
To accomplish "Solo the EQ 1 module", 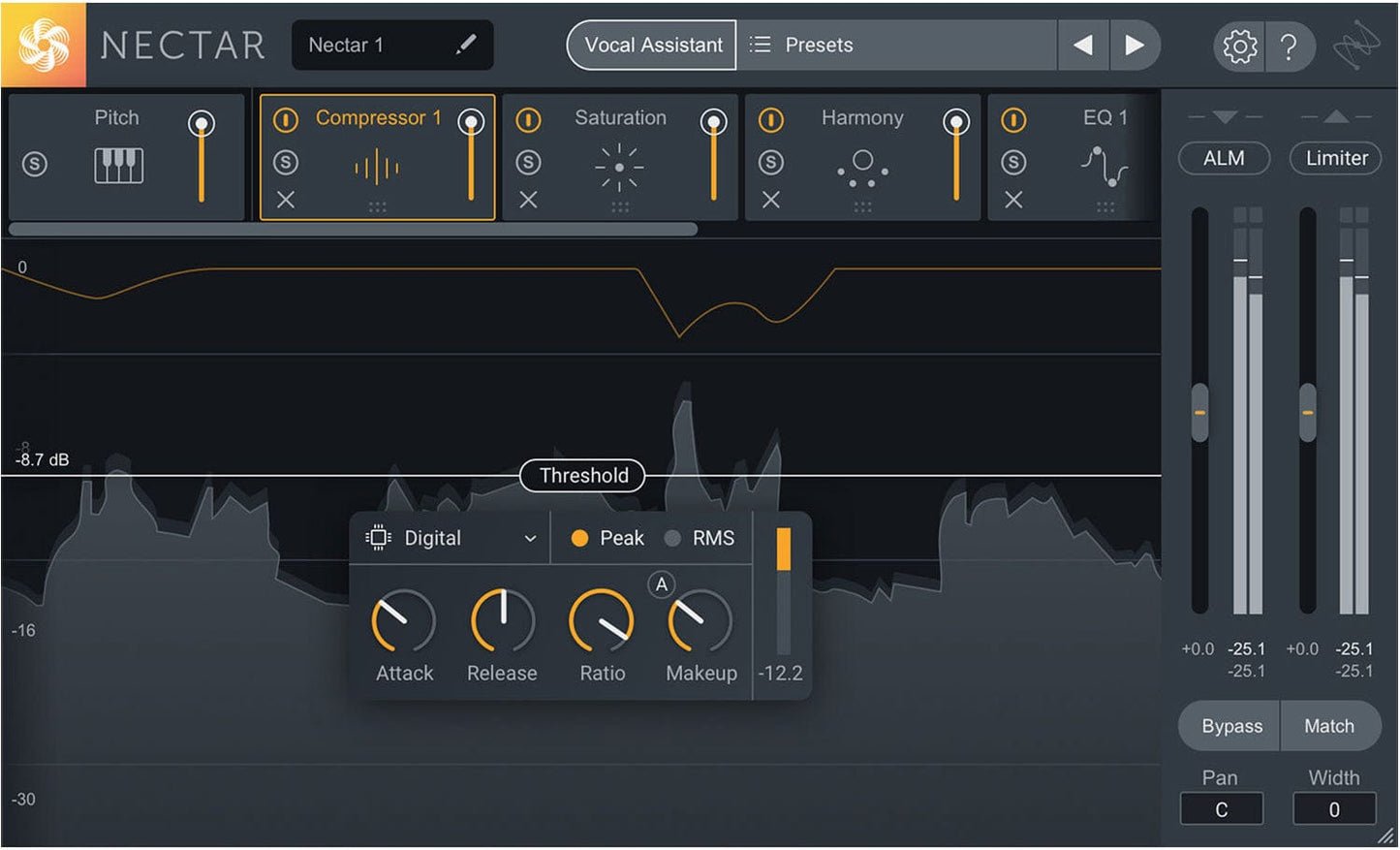I will pyautogui.click(x=1013, y=162).
